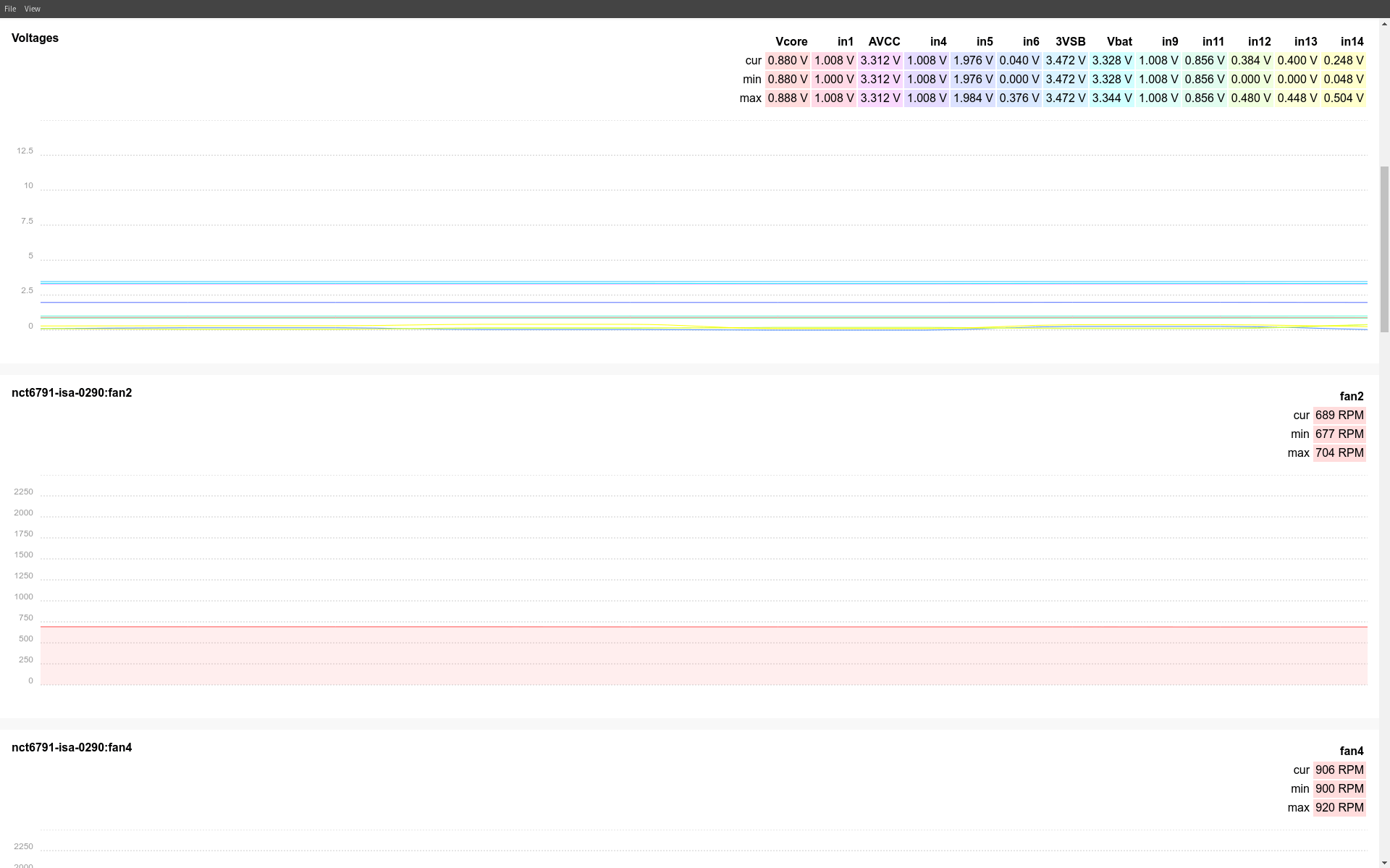Click inside the fan2 red graph area
Viewport: 1390px width, 868px height.
pyautogui.click(x=702, y=655)
